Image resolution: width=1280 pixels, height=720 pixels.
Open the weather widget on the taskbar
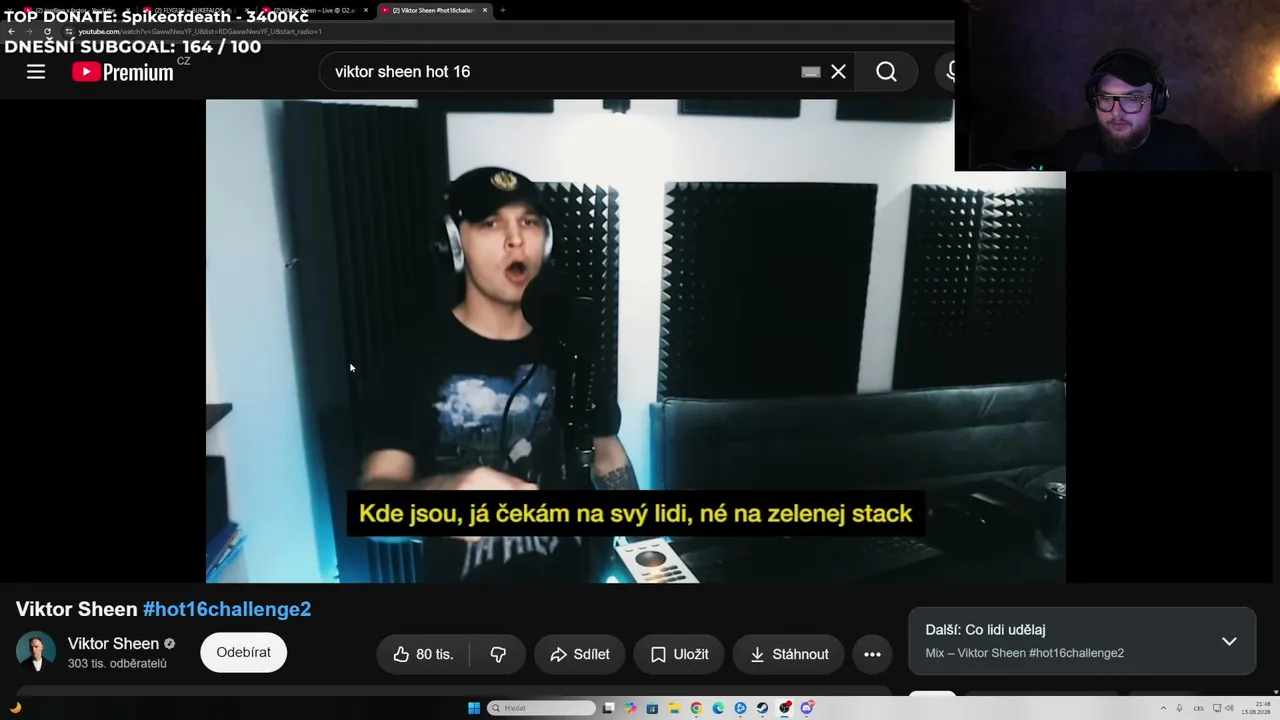point(16,708)
